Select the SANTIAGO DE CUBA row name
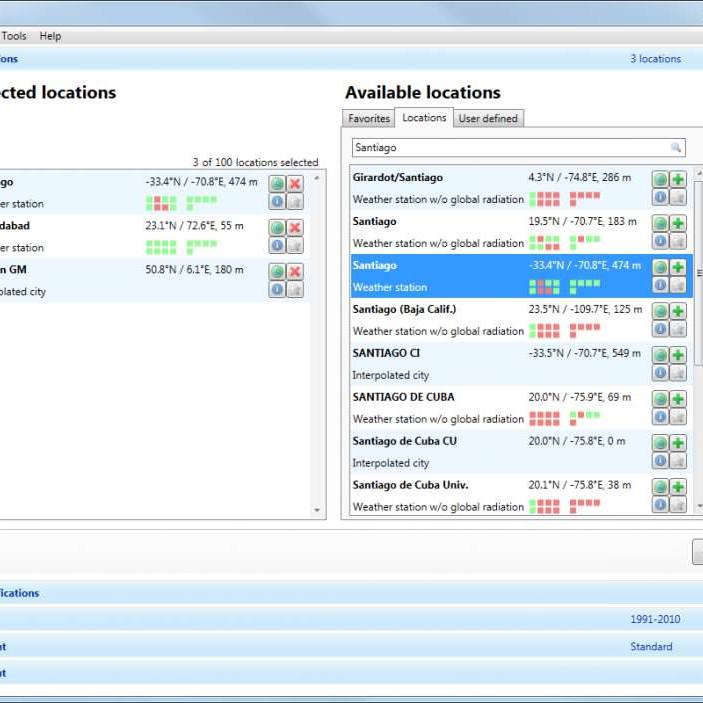Image resolution: width=703 pixels, height=703 pixels. [404, 397]
